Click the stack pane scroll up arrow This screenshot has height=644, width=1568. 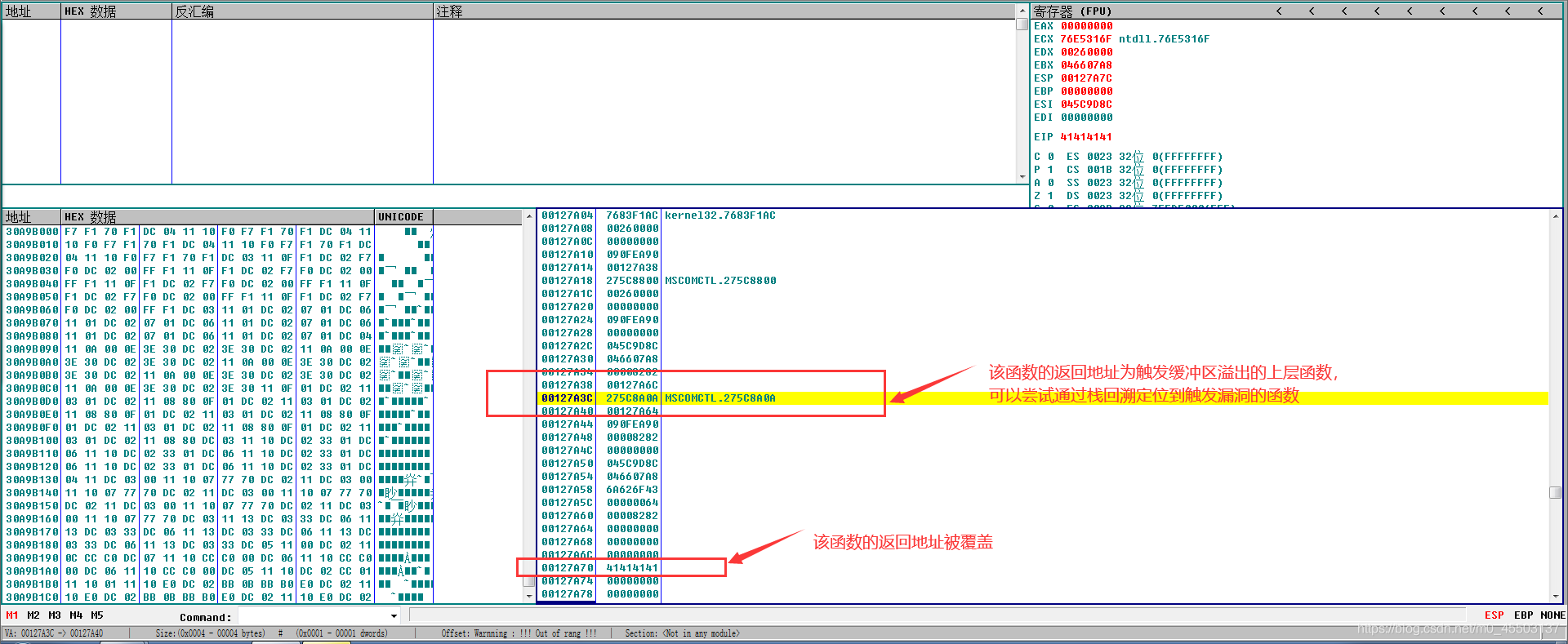tap(1555, 215)
